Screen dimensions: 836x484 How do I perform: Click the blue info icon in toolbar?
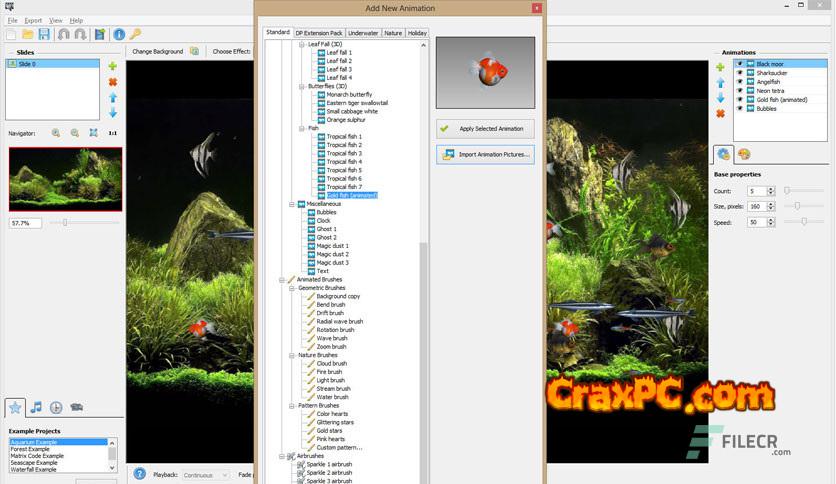tap(118, 34)
